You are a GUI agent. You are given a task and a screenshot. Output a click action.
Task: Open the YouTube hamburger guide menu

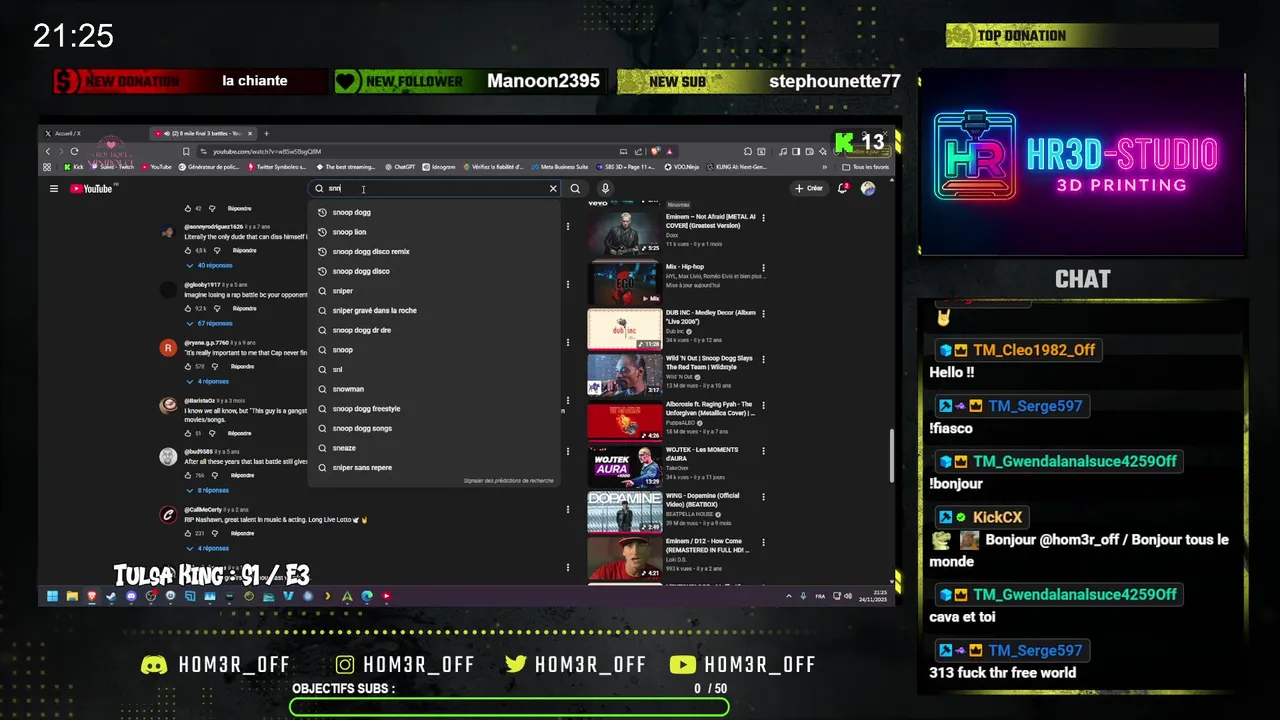(54, 188)
